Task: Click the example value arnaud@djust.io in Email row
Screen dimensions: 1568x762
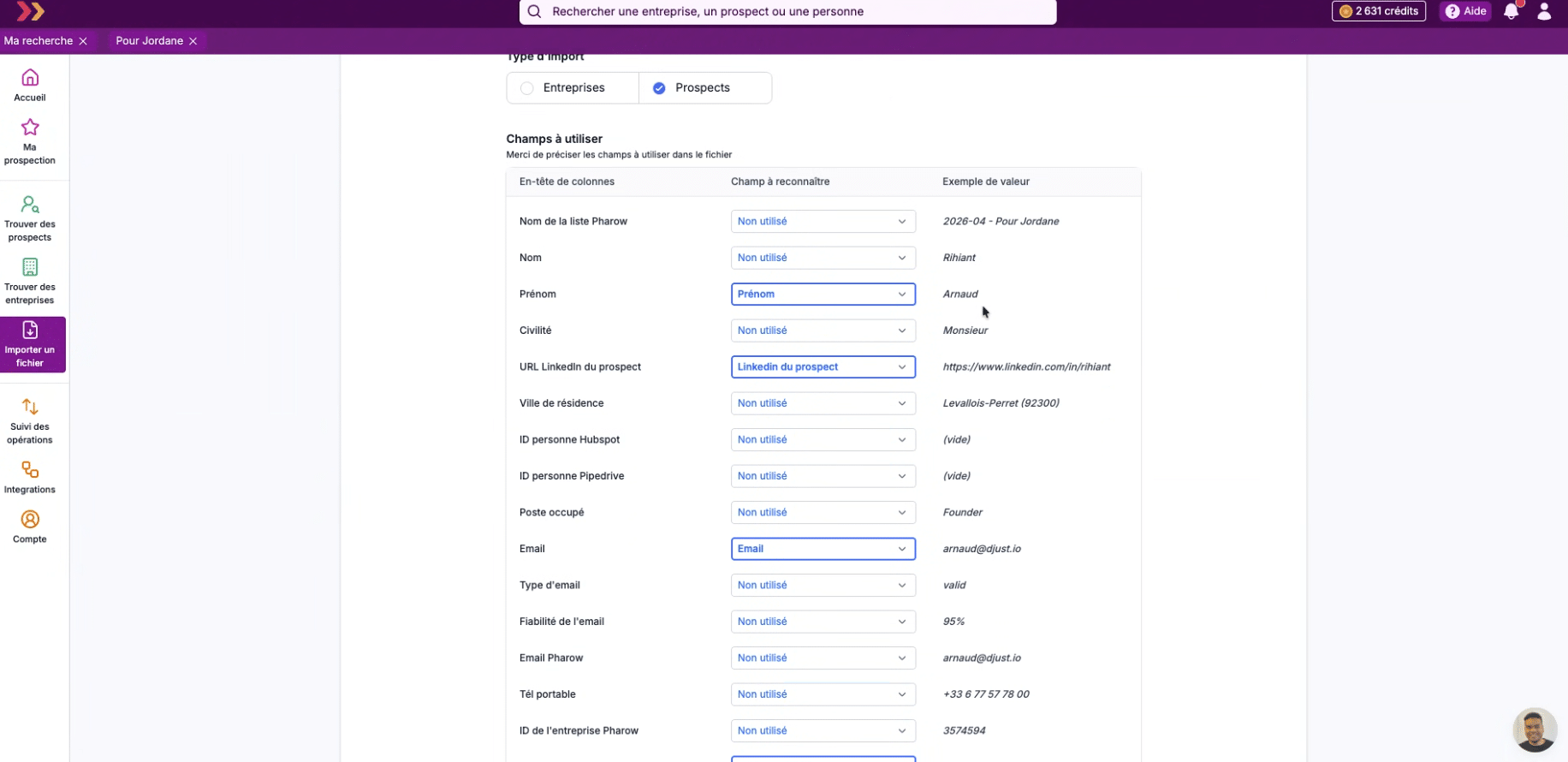Action: click(x=982, y=549)
